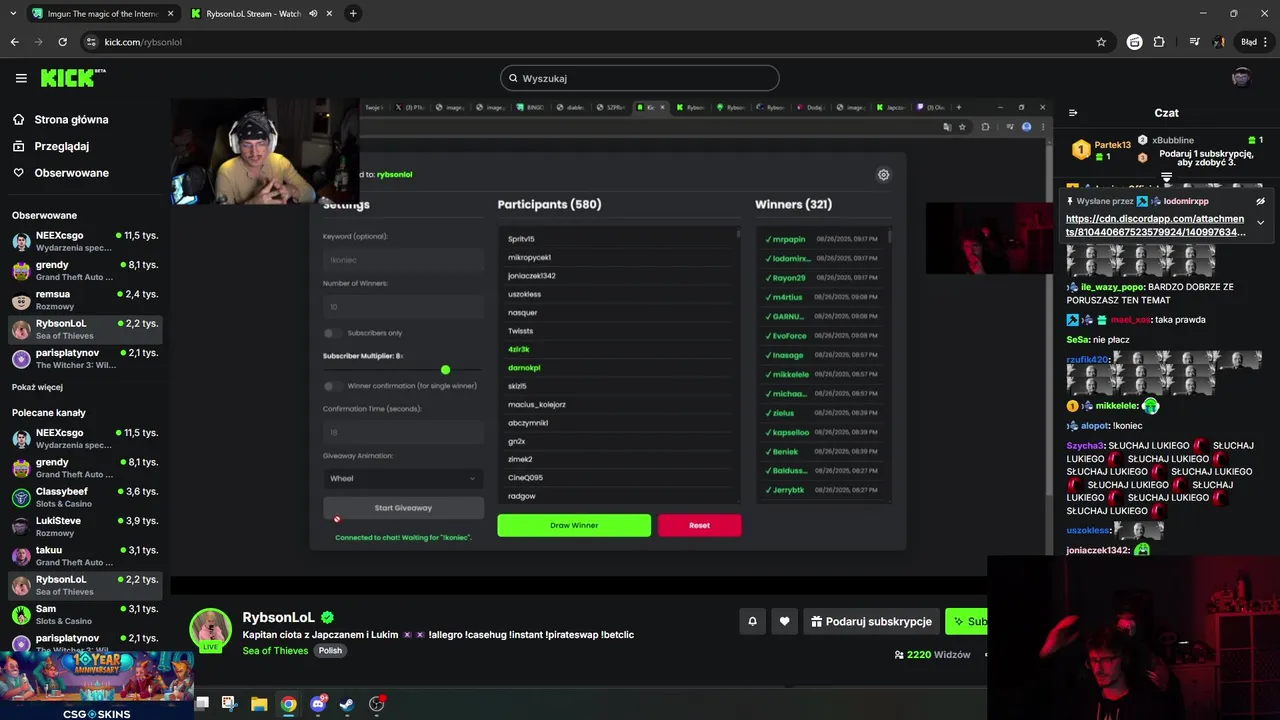Screen dimensions: 1280x720
Task: Open OBS Studio in taskbar
Action: [x=377, y=704]
